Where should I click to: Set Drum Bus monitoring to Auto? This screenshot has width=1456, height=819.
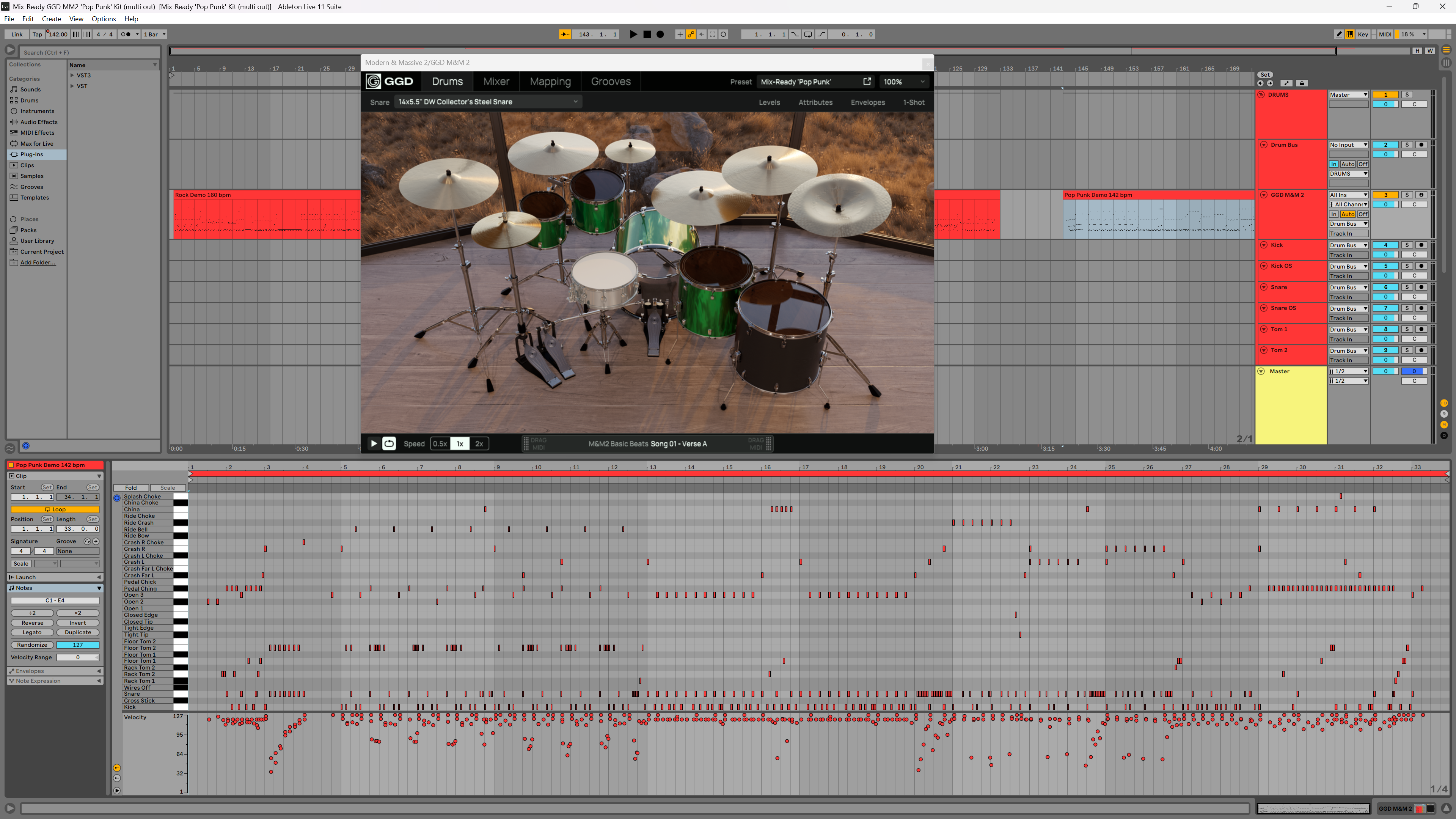tap(1348, 165)
